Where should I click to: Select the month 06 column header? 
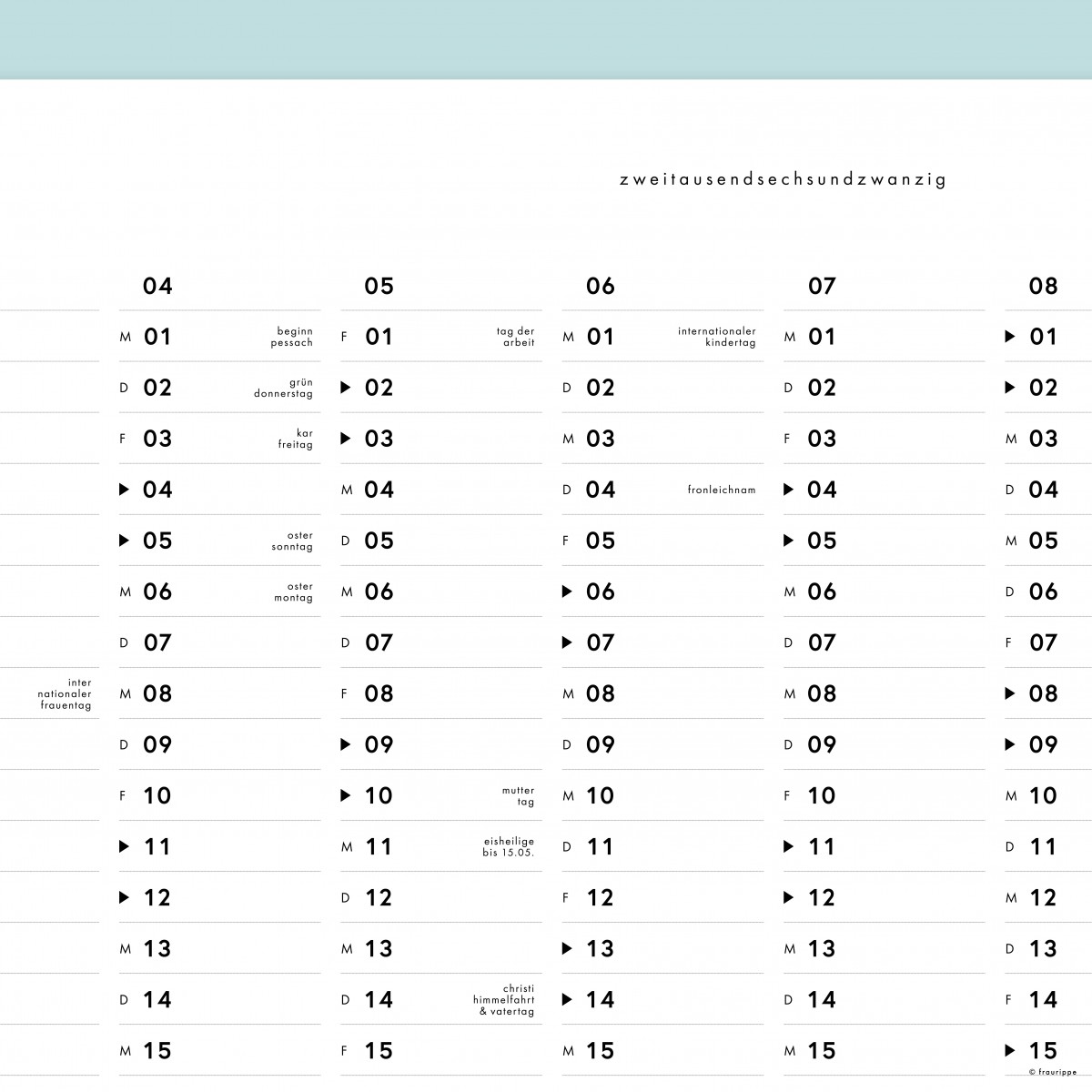coord(601,286)
